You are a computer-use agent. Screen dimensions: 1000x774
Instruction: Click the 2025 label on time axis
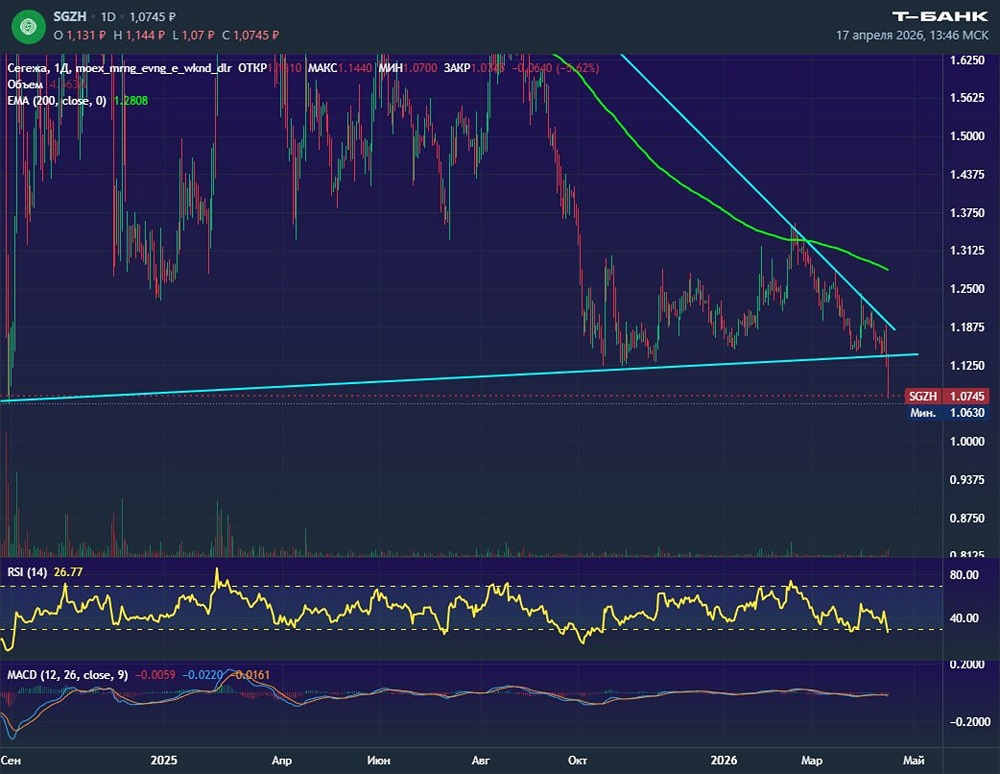pos(164,760)
